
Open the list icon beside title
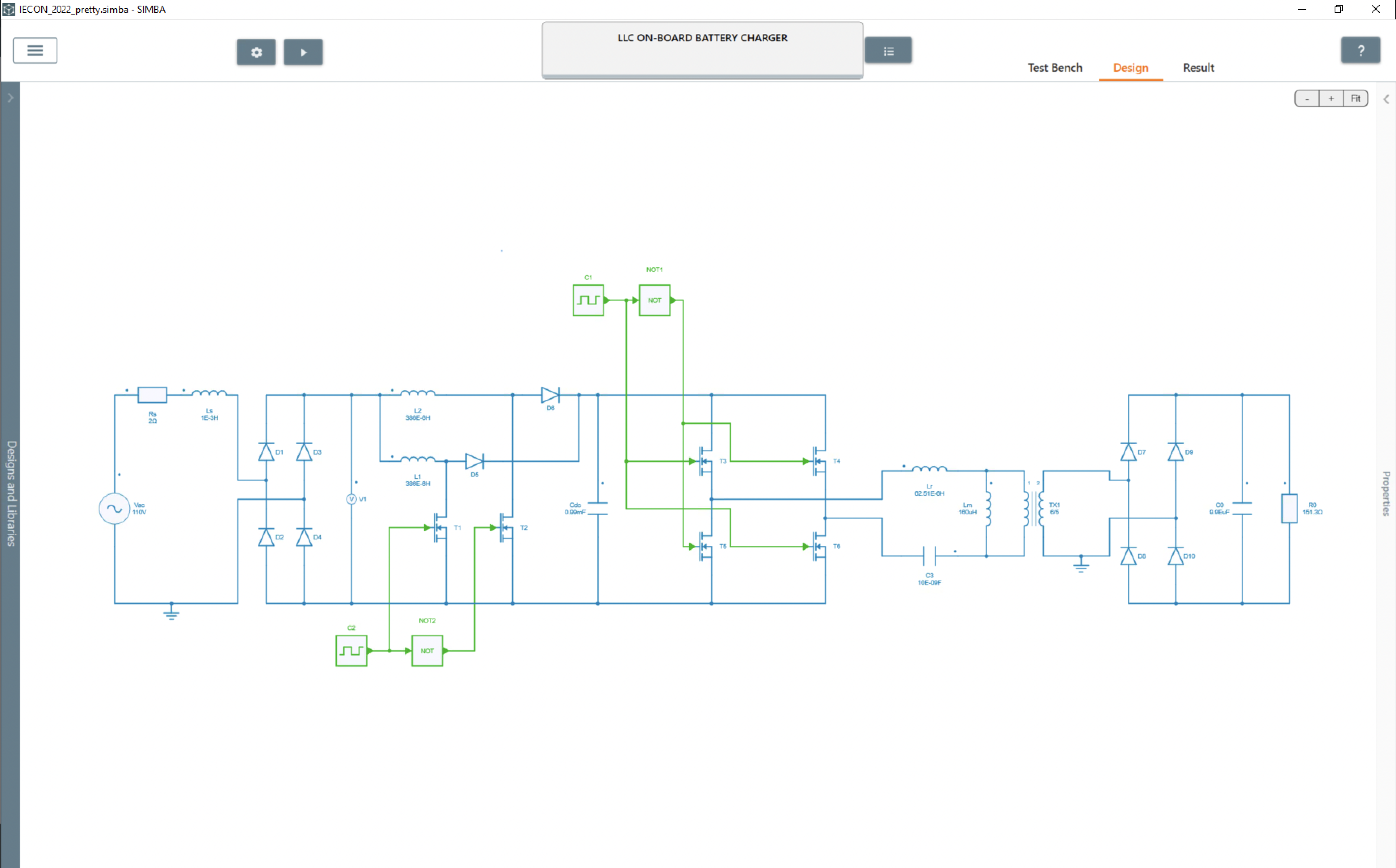(x=888, y=51)
